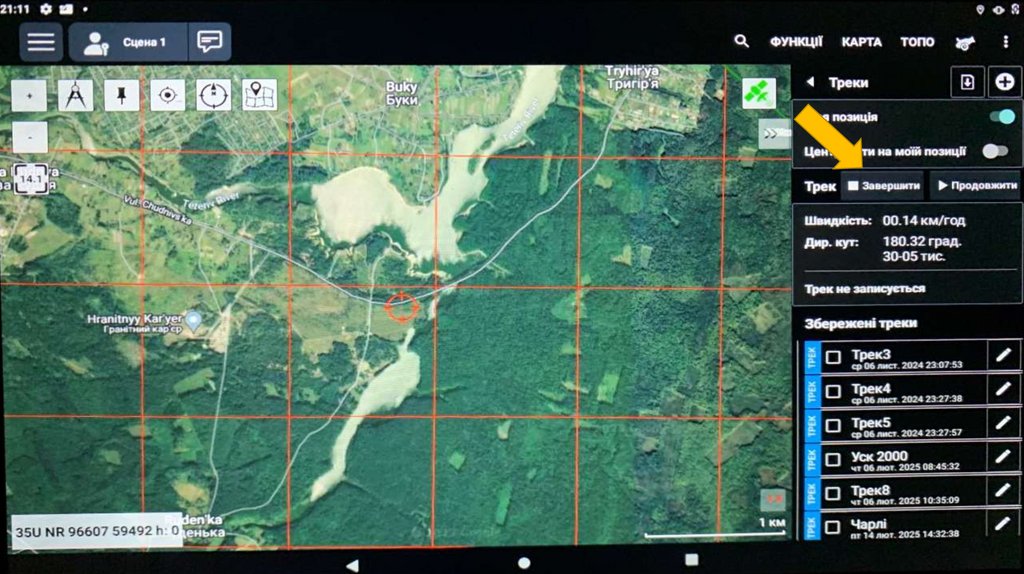The width and height of the screenshot is (1024, 574).
Task: Add a new track with plus icon
Action: coord(1005,82)
